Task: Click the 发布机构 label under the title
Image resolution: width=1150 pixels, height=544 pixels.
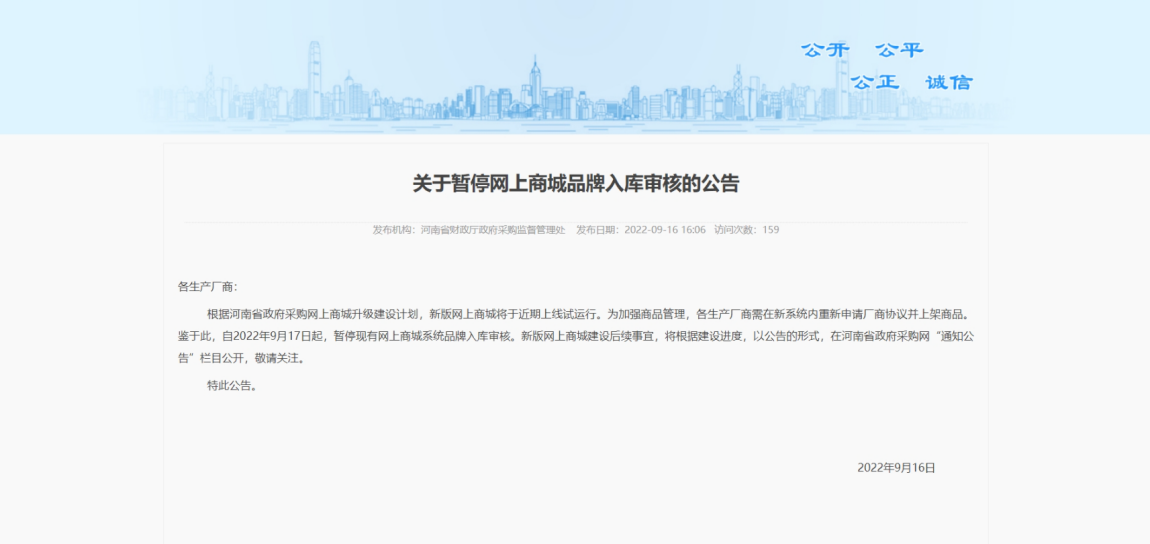Action: [394, 230]
